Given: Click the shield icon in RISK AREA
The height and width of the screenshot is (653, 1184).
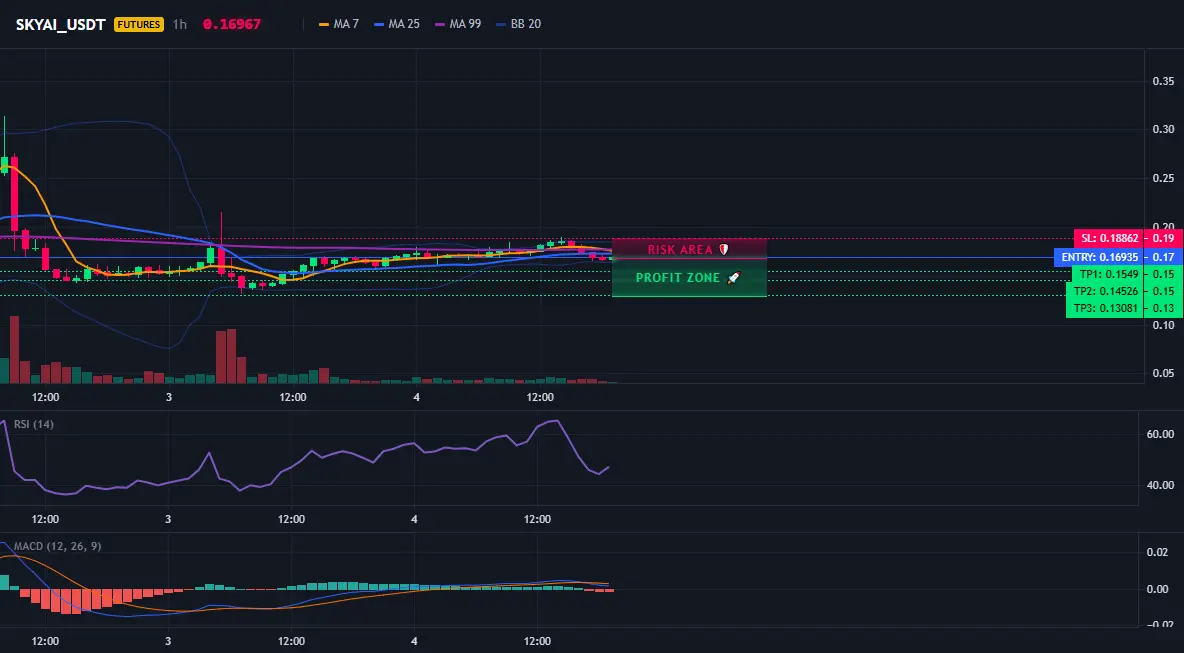Looking at the screenshot, I should [723, 249].
